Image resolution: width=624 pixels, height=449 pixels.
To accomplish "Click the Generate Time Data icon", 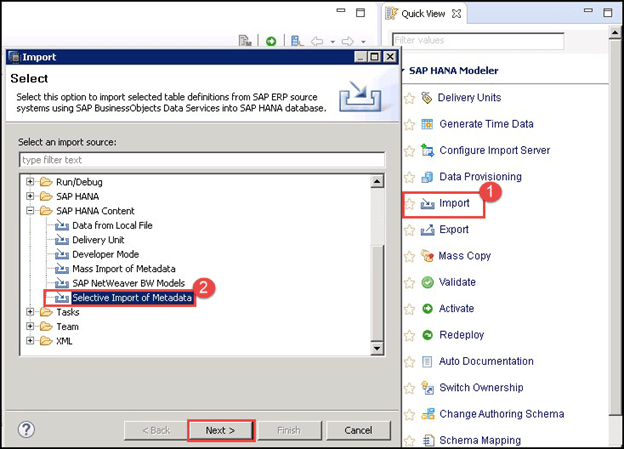I will point(428,124).
